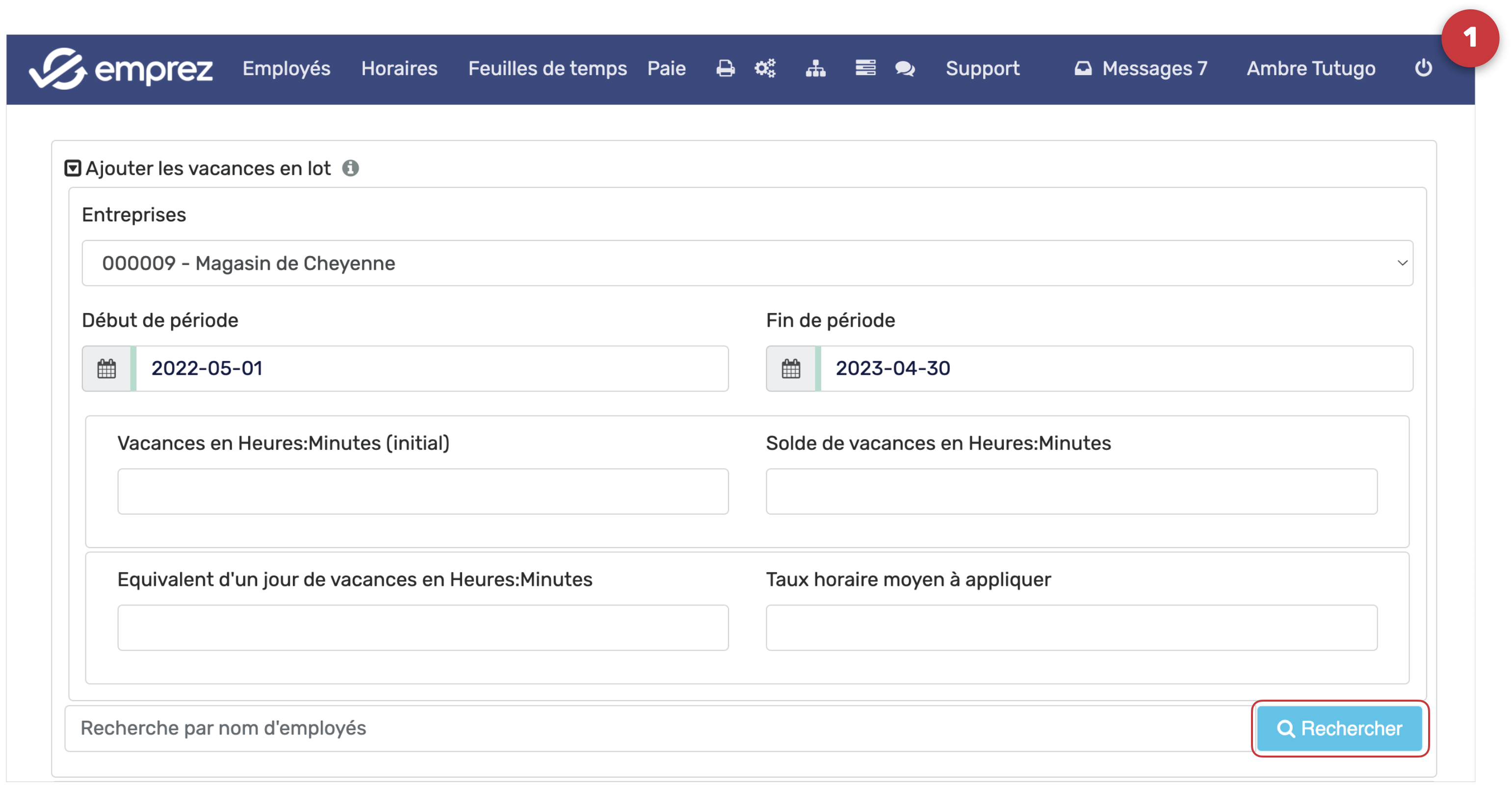Open the Ambre Tutugo user menu
1512x787 pixels.
coord(1310,69)
